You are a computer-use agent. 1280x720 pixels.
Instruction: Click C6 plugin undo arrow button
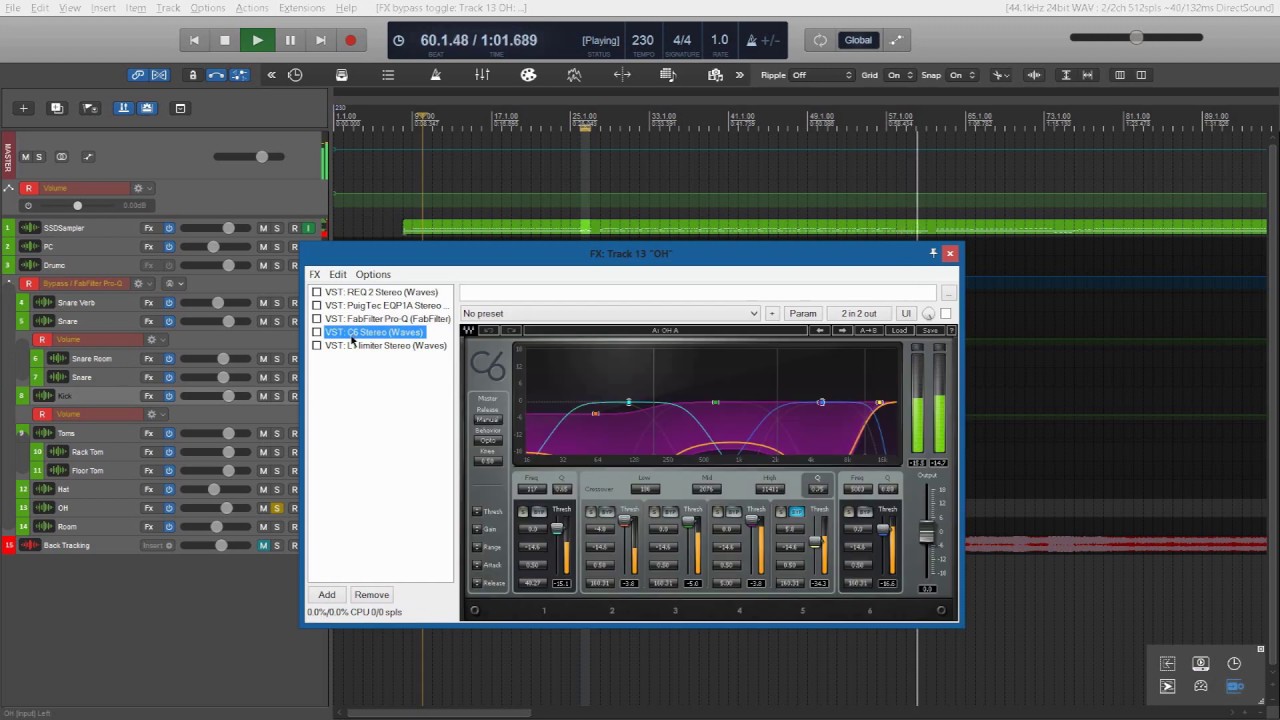(488, 330)
